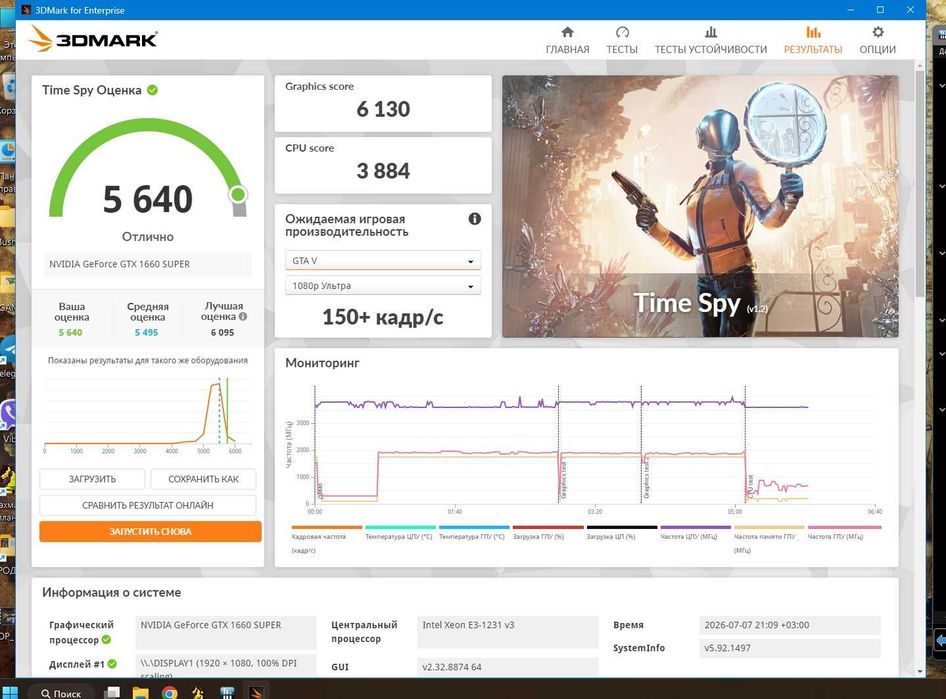Click the ЗАГРУЗИТЬ button

pyautogui.click(x=92, y=479)
